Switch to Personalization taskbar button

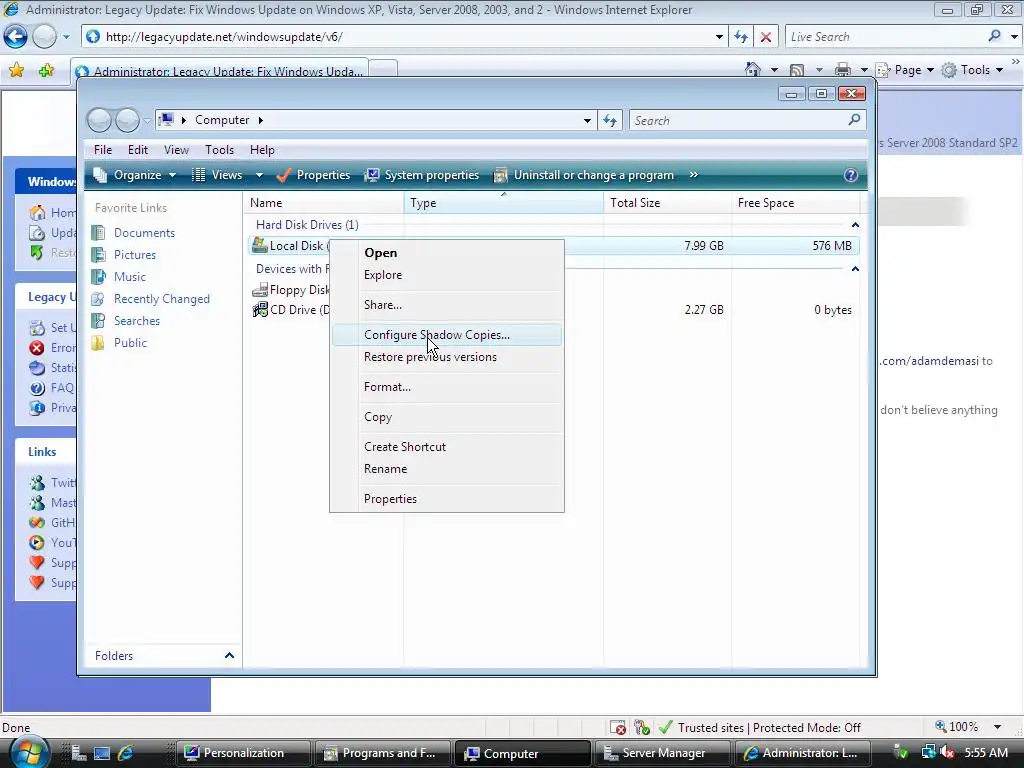pos(243,753)
